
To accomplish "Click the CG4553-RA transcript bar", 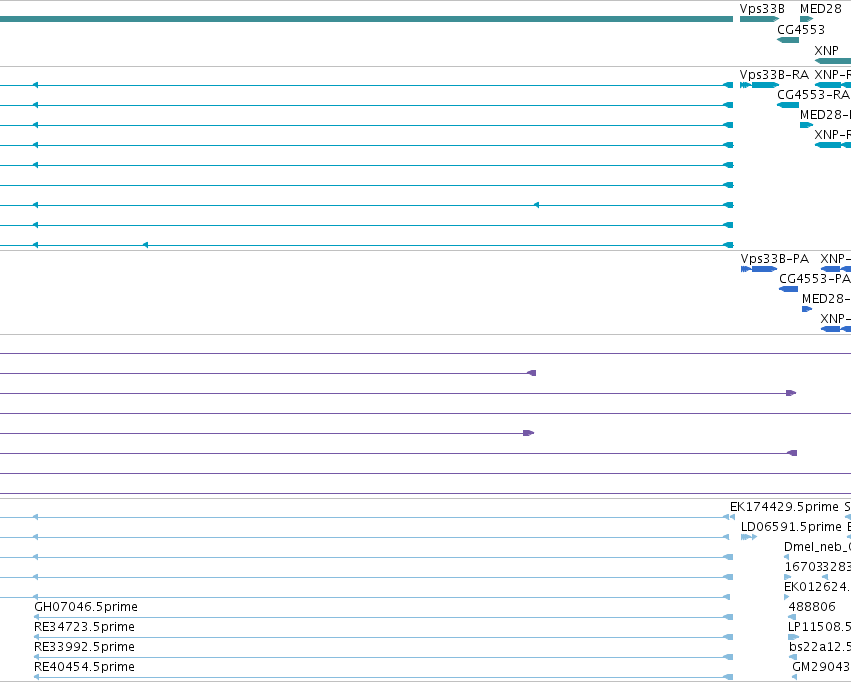I will pyautogui.click(x=788, y=105).
